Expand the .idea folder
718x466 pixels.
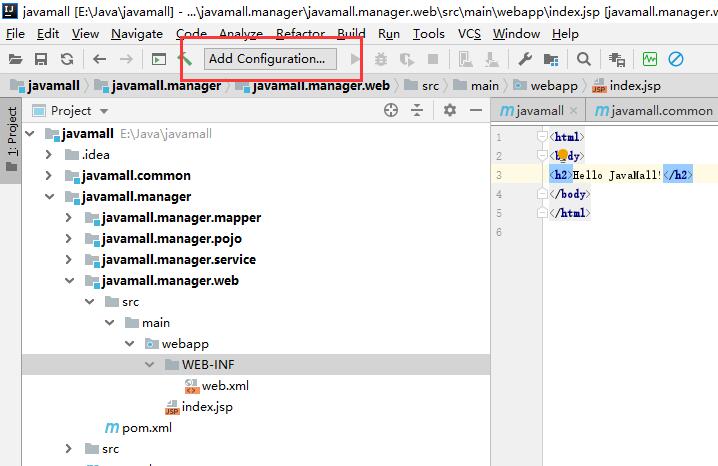point(49,155)
